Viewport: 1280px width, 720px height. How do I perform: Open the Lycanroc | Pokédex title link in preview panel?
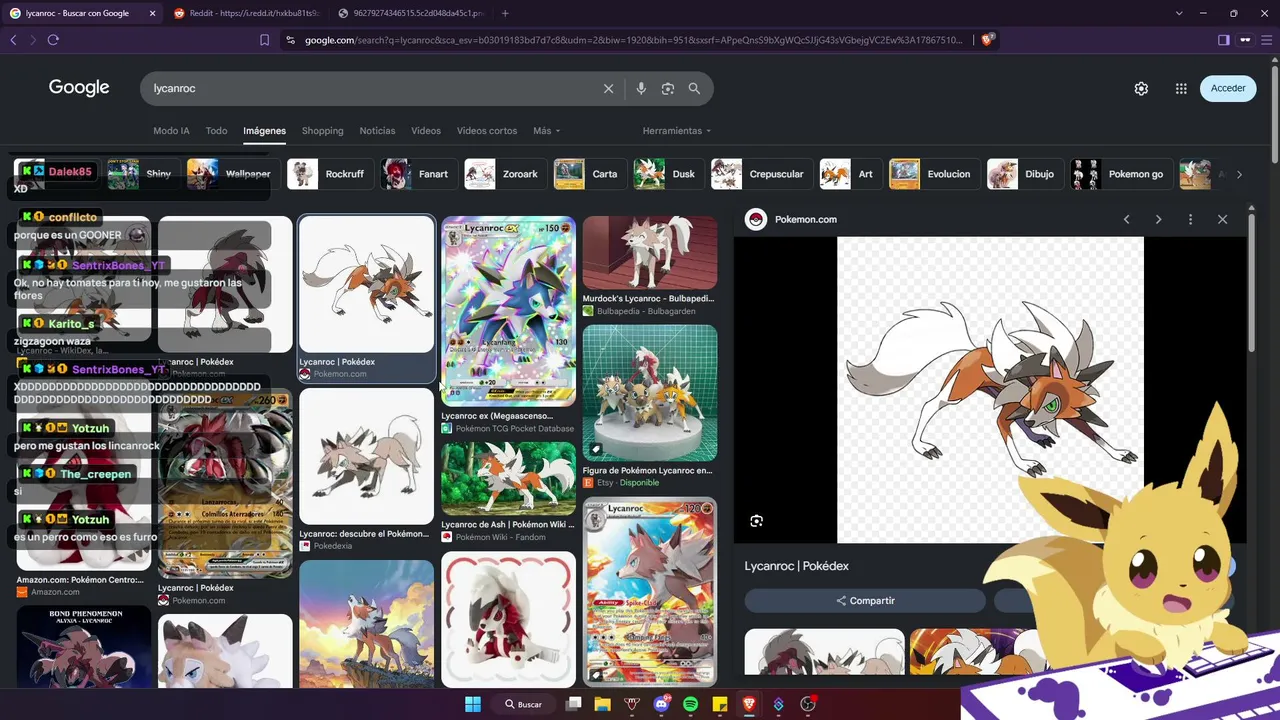(x=797, y=566)
